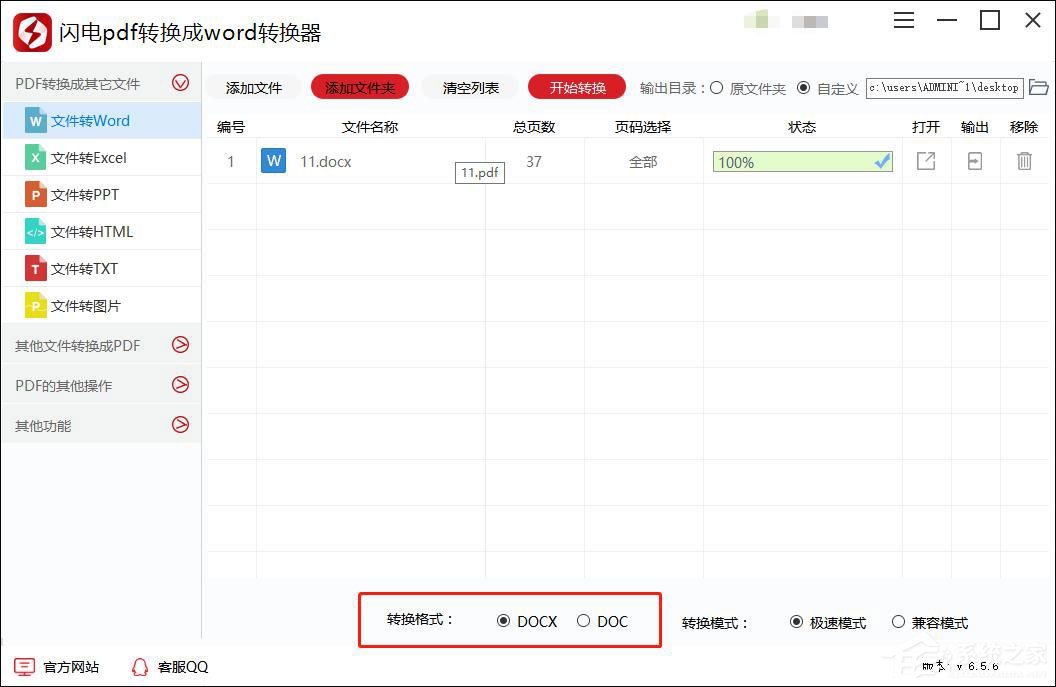Open the 客服QQ support chat
This screenshot has height=687, width=1056.
(x=168, y=666)
